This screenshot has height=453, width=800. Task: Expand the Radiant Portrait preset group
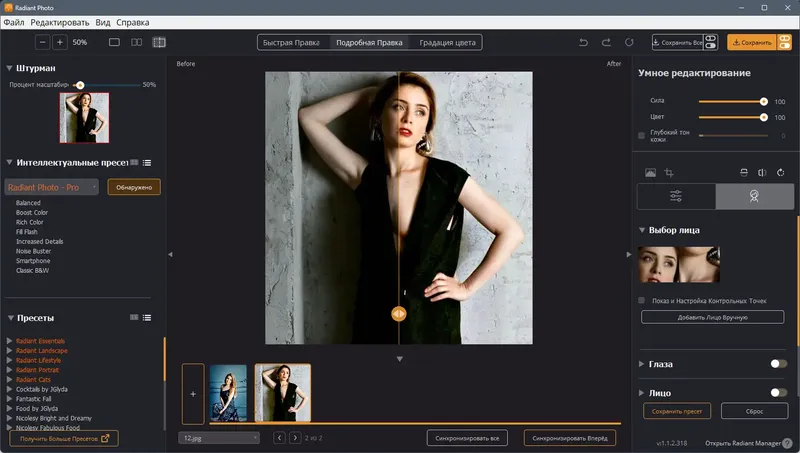(x=9, y=370)
